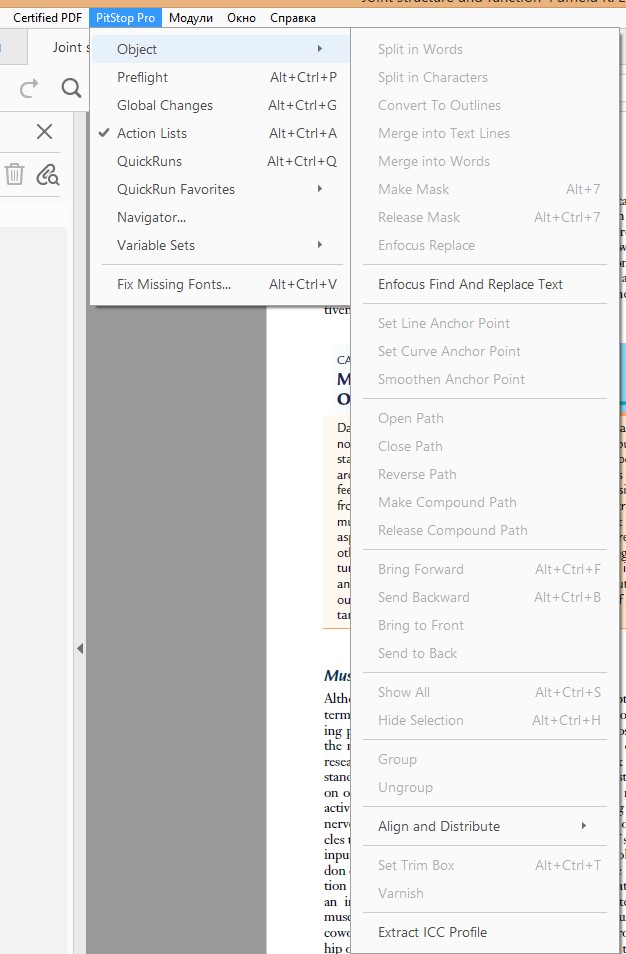Screen dimensions: 626x954
Task: Click Set Line Anchor Point
Action: point(485,323)
